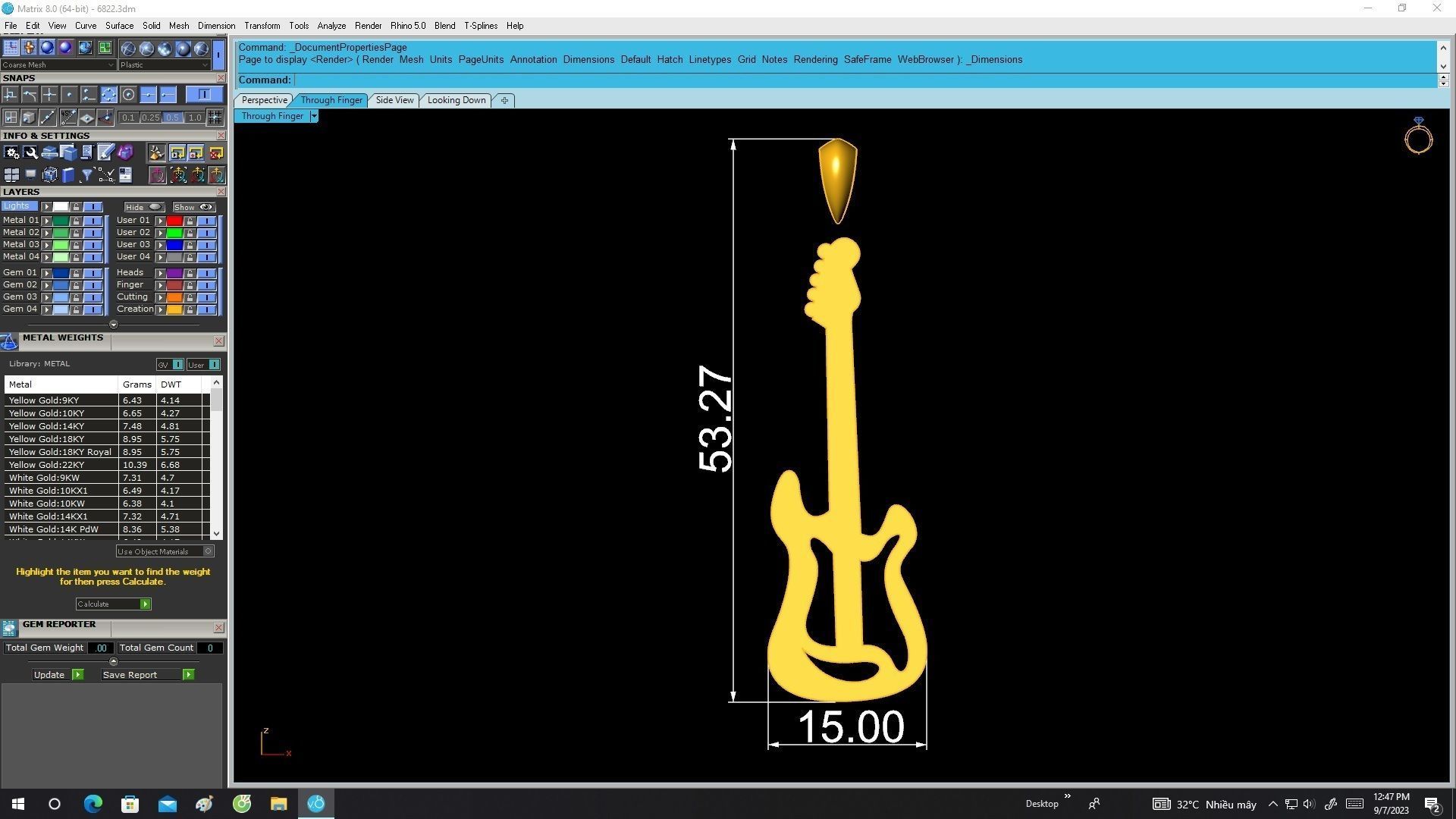Toggle the Lights layer on/off switch
The image size is (1456, 819).
[93, 206]
